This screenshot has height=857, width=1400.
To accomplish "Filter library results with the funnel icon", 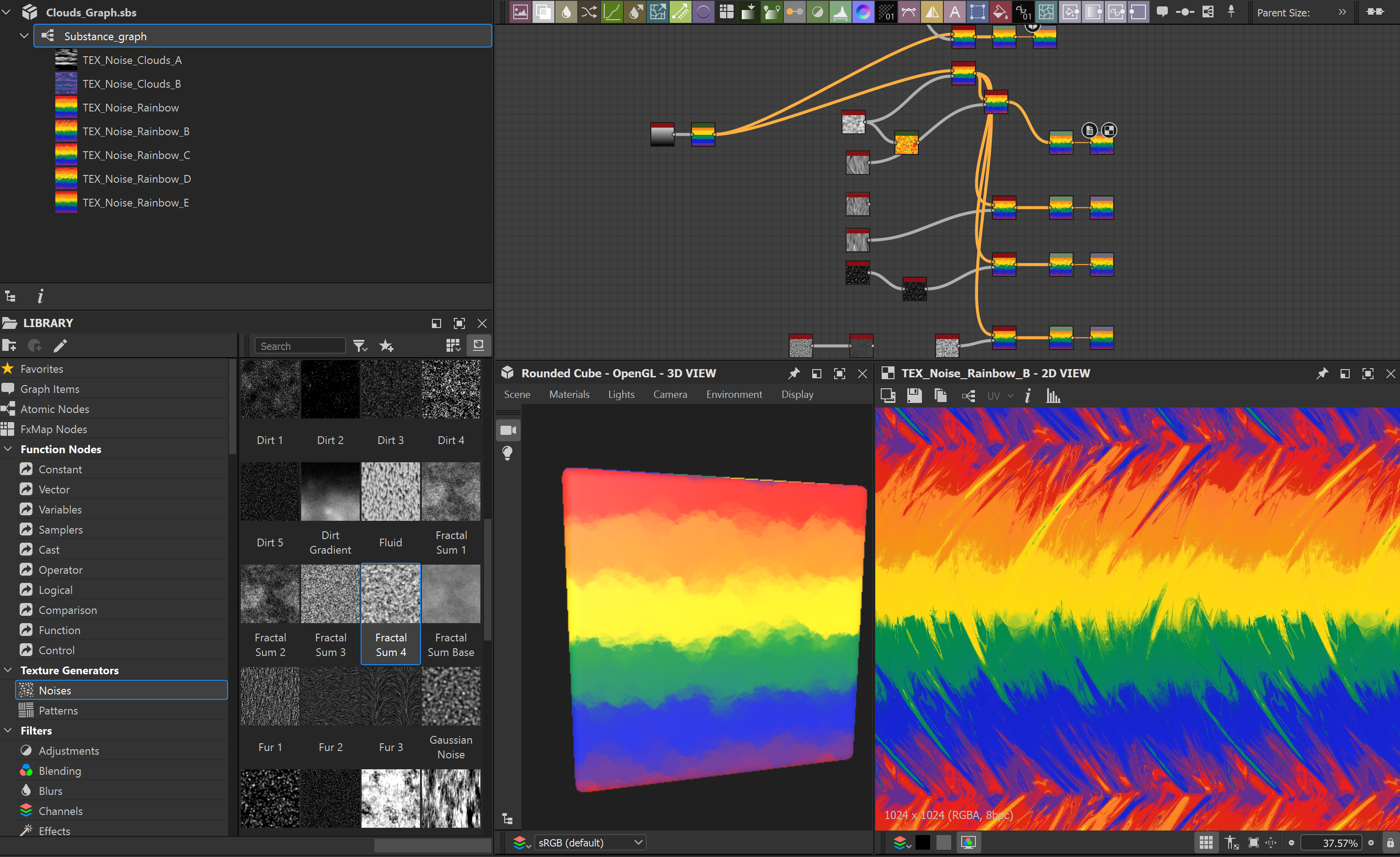I will (x=360, y=345).
